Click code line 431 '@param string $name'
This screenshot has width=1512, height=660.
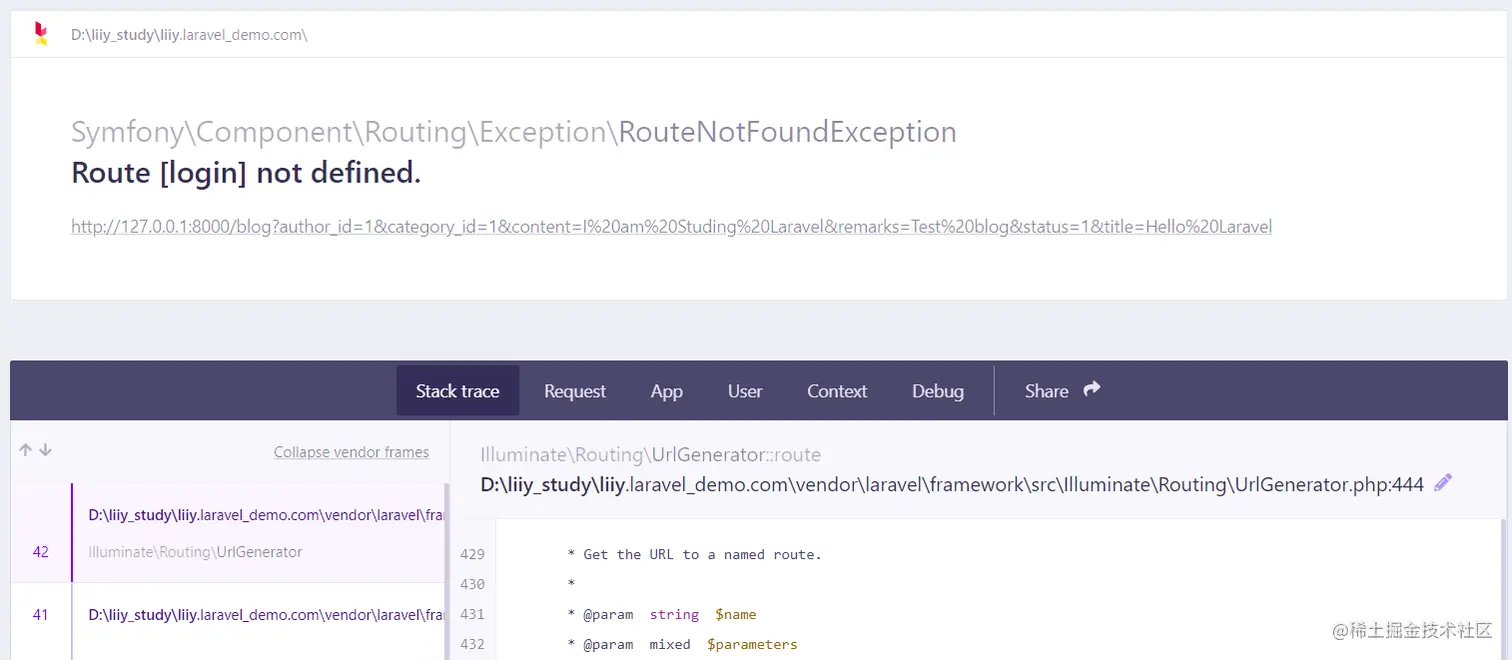[662, 614]
